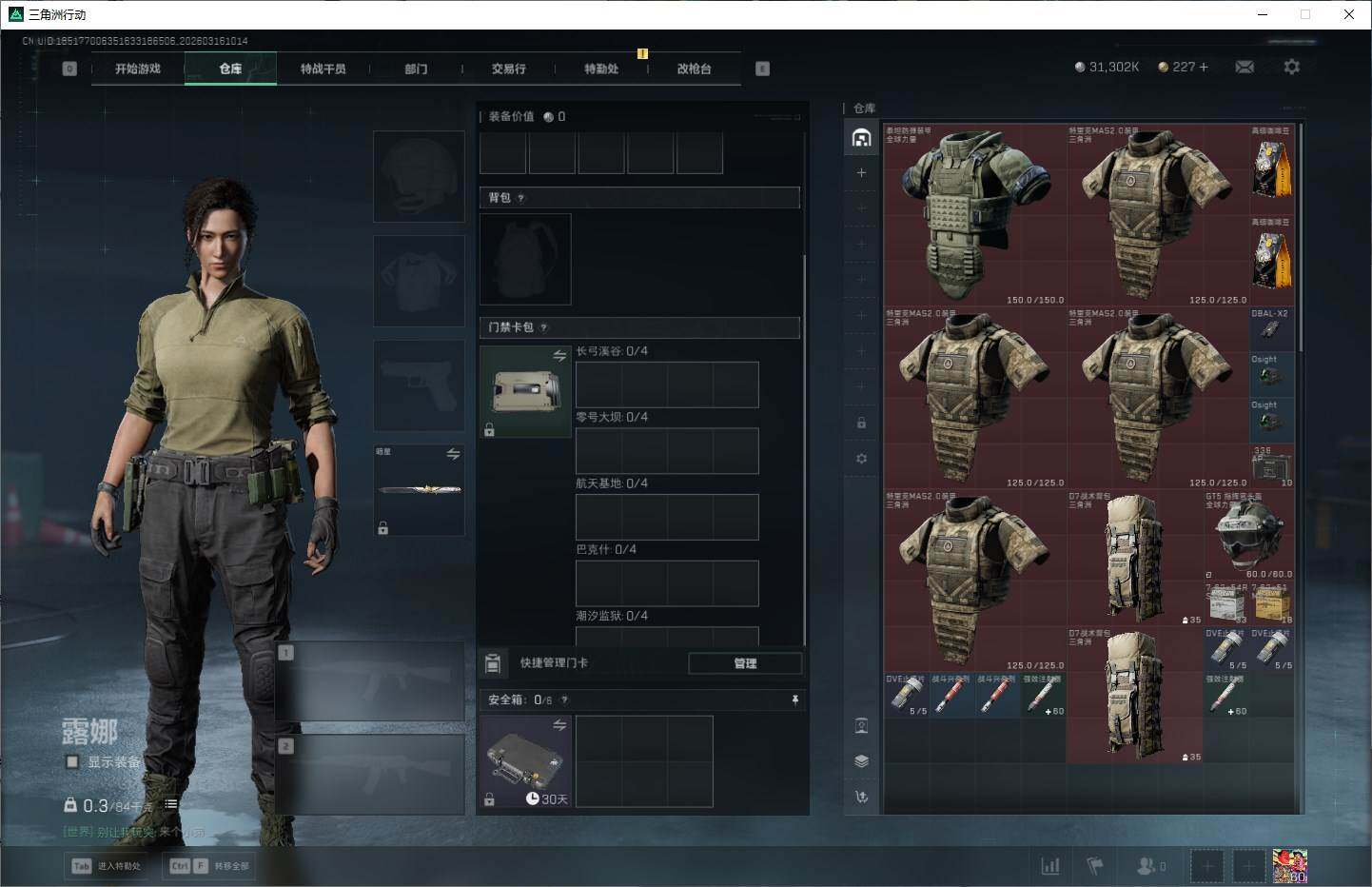Image resolution: width=1372 pixels, height=887 pixels.
Task: Open the 开始游戏 tab
Action: coord(138,69)
